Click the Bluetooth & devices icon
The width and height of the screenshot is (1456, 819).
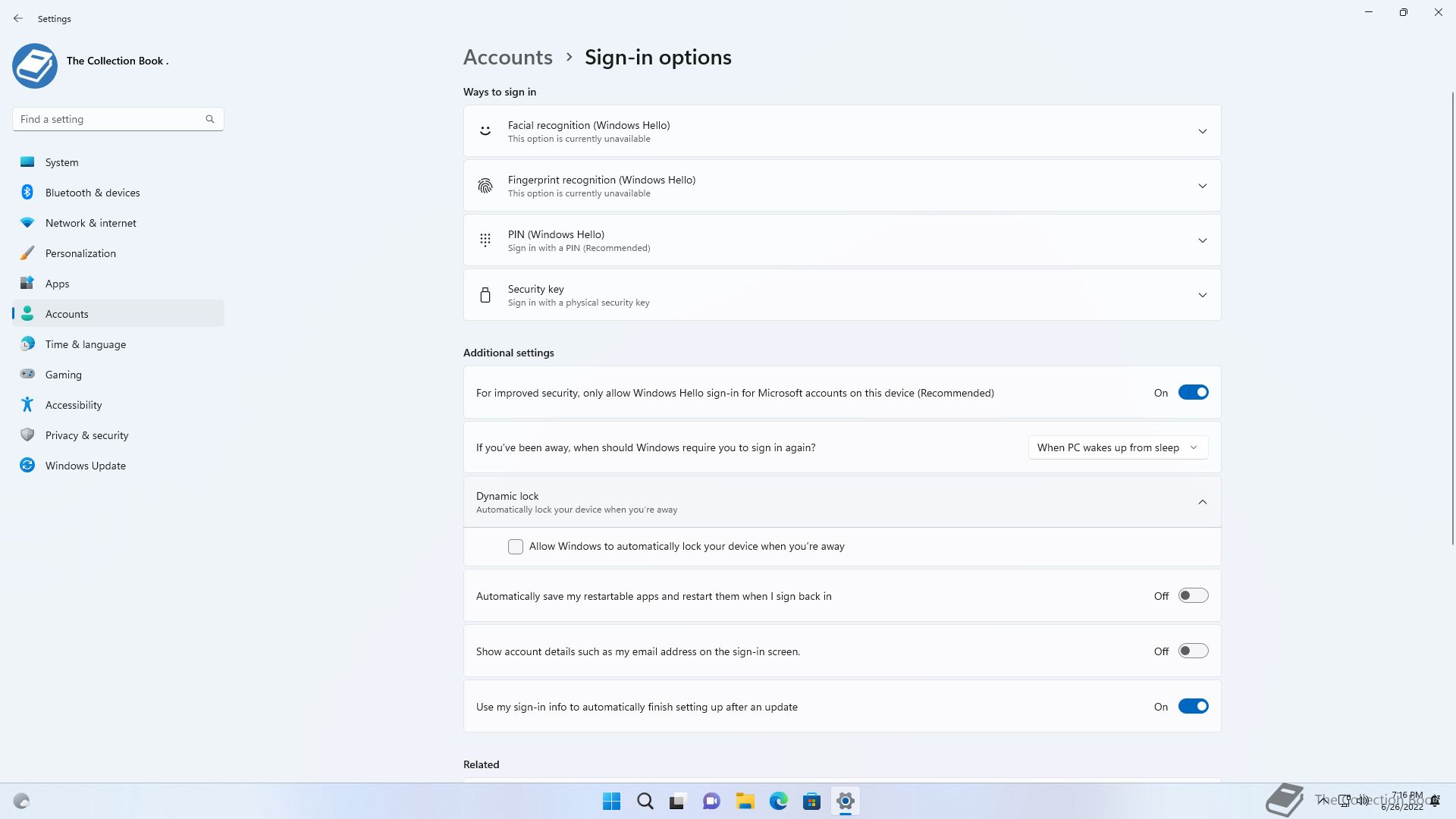point(27,193)
